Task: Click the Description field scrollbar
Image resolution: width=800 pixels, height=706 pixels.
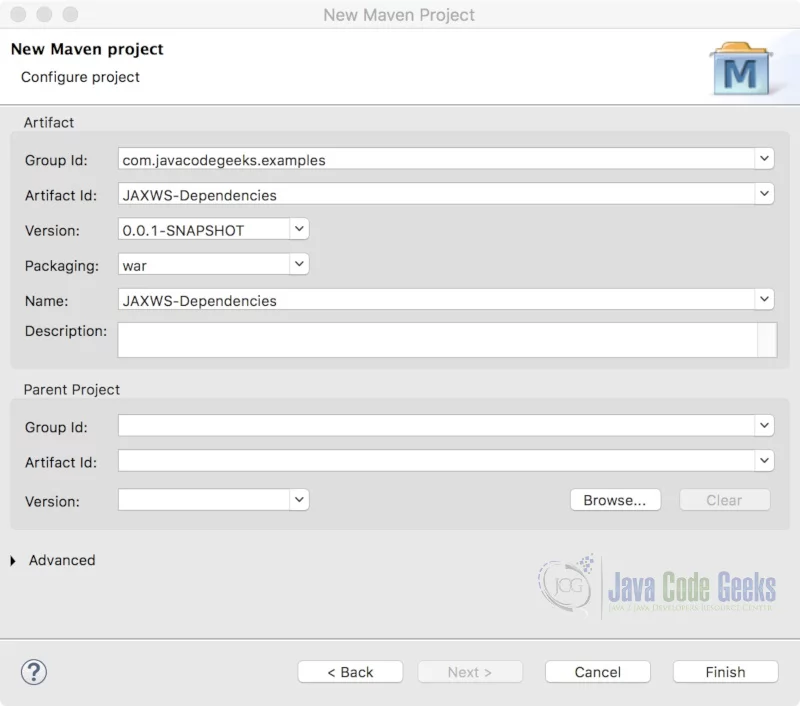Action: coord(767,340)
